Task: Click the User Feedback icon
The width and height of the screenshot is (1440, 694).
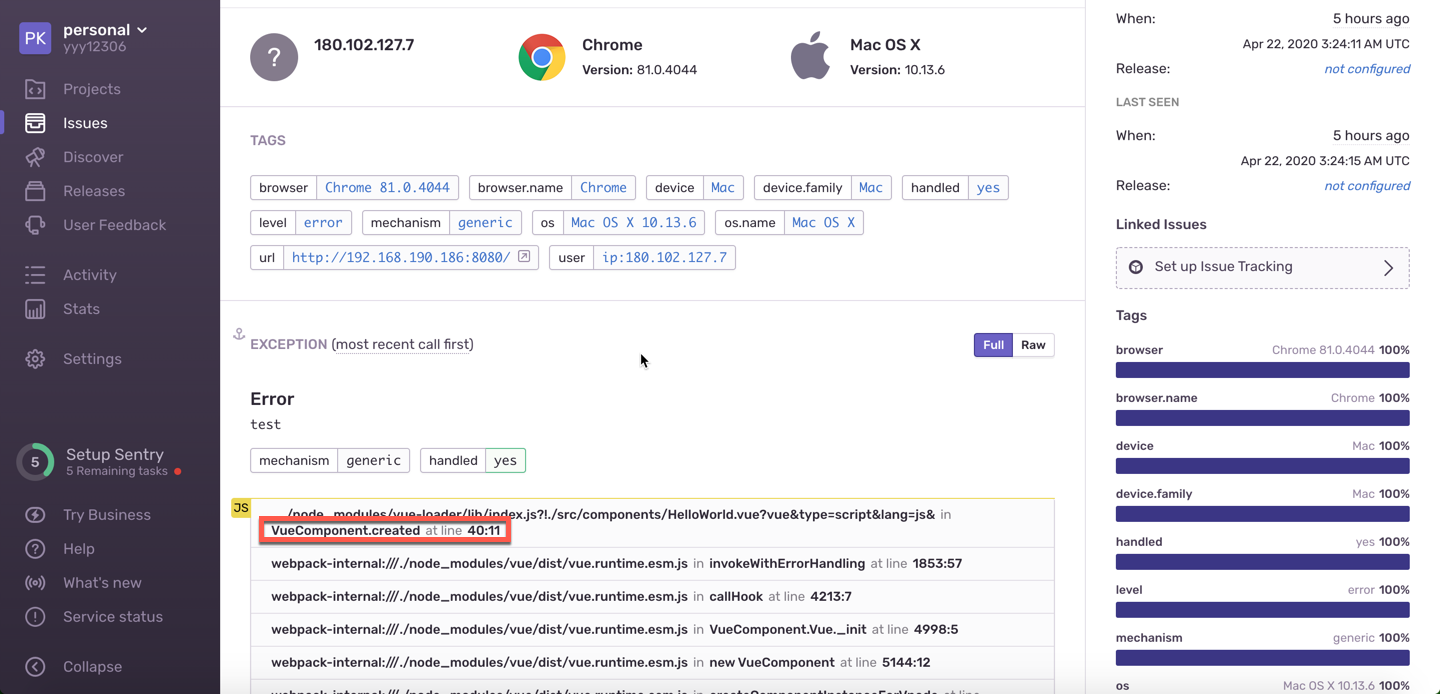Action: (x=35, y=225)
